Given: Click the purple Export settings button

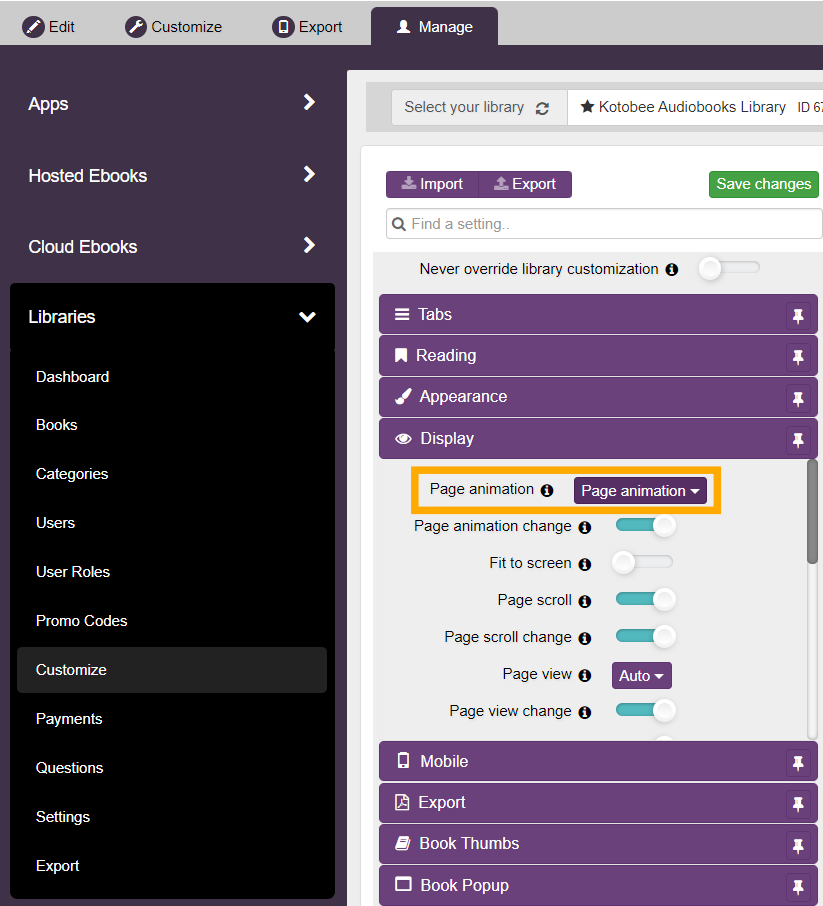Looking at the screenshot, I should [525, 184].
